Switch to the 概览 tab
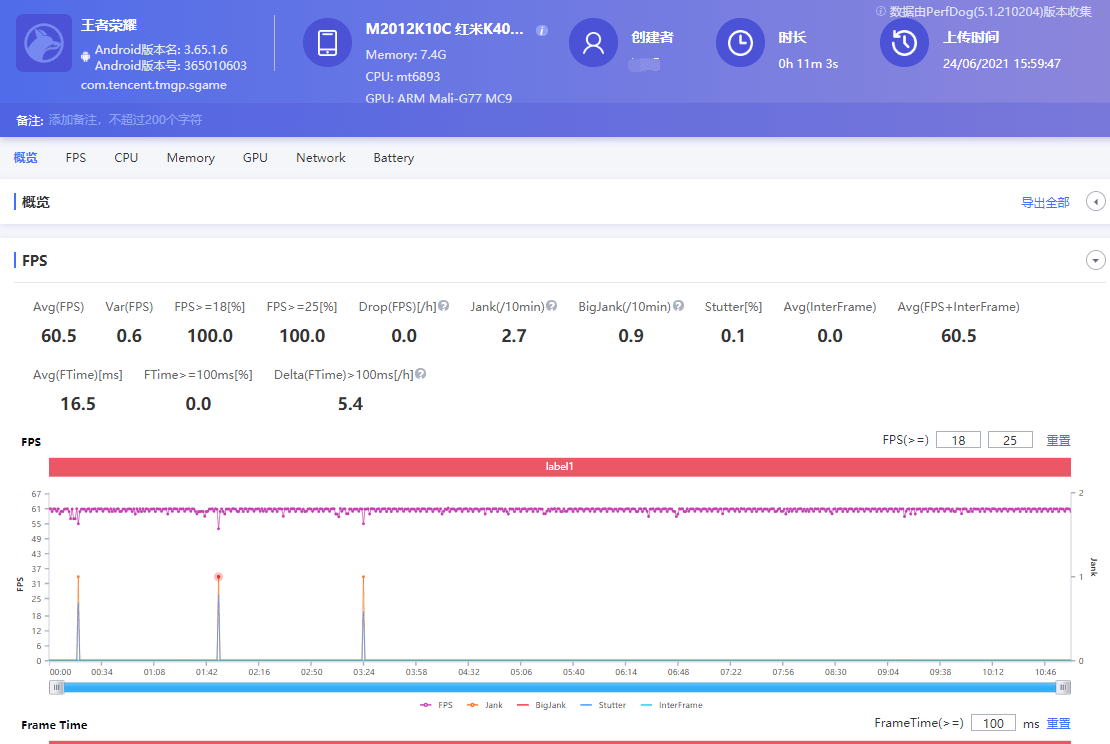This screenshot has width=1110, height=744. [25, 158]
